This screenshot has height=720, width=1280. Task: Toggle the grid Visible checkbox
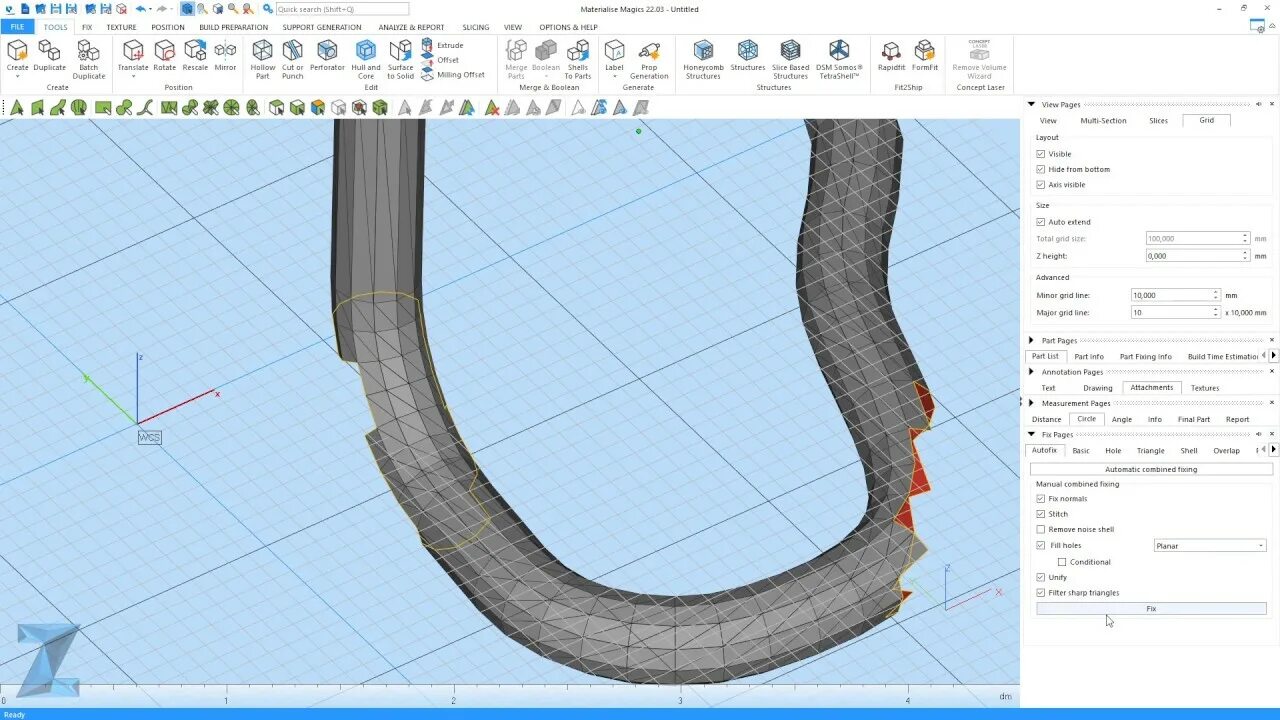(x=1041, y=154)
